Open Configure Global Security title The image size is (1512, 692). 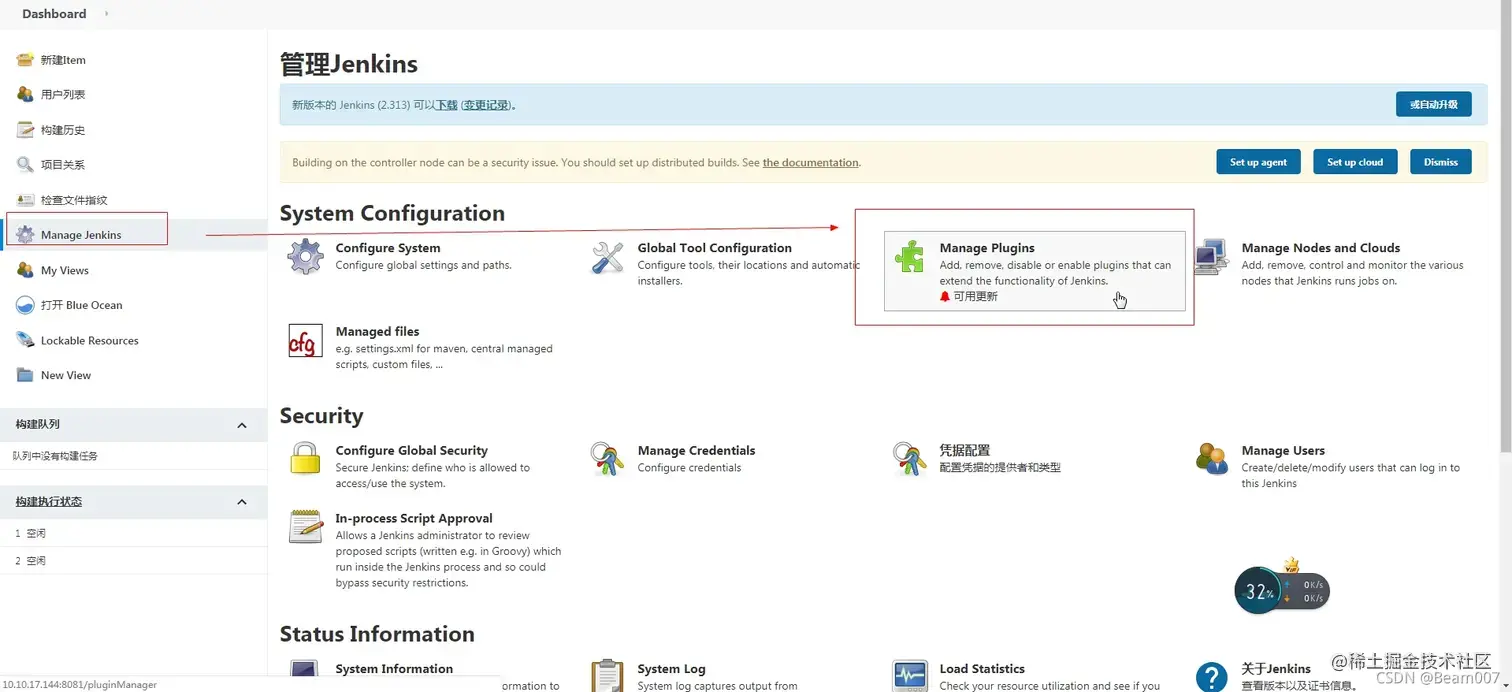point(411,451)
